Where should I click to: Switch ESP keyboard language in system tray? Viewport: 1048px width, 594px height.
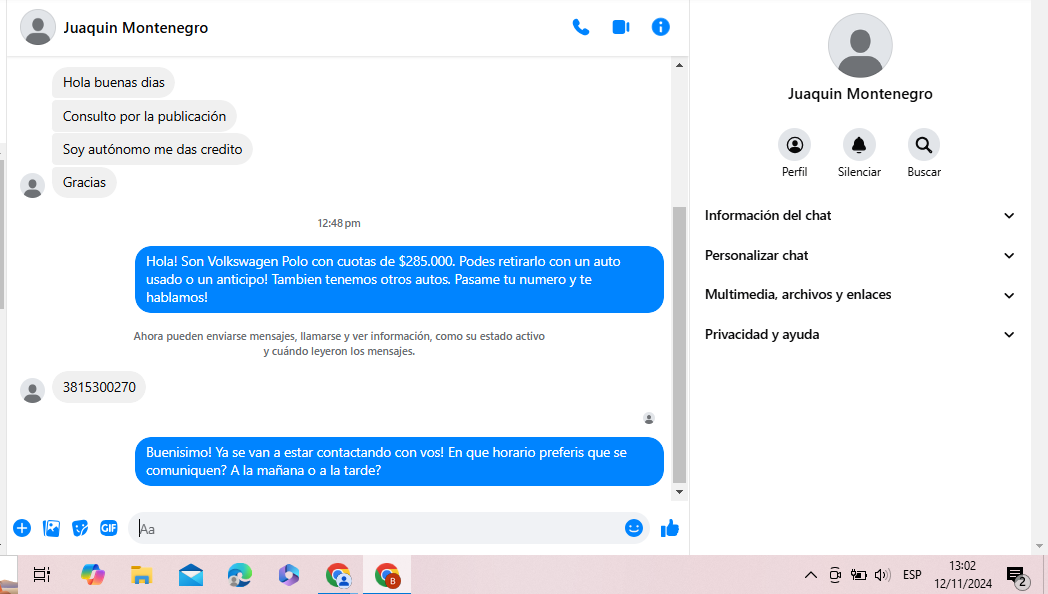(x=912, y=575)
